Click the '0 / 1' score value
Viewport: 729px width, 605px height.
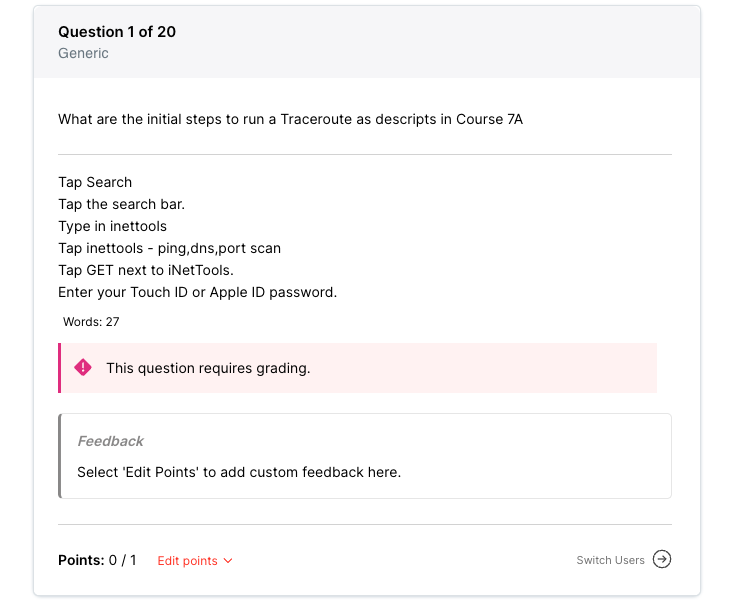pyautogui.click(x=123, y=560)
